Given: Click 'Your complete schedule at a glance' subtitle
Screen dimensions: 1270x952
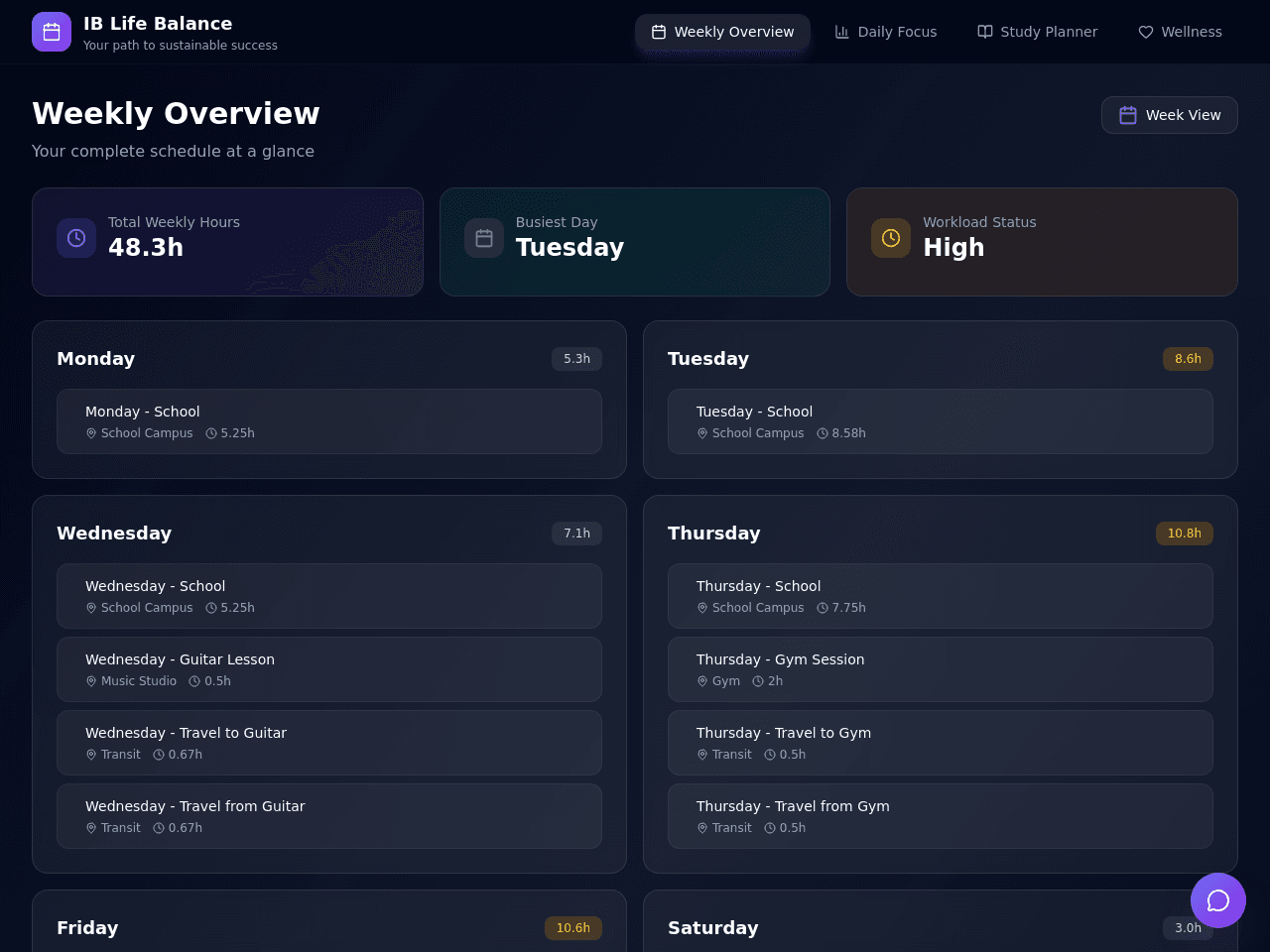Looking at the screenshot, I should point(173,151).
